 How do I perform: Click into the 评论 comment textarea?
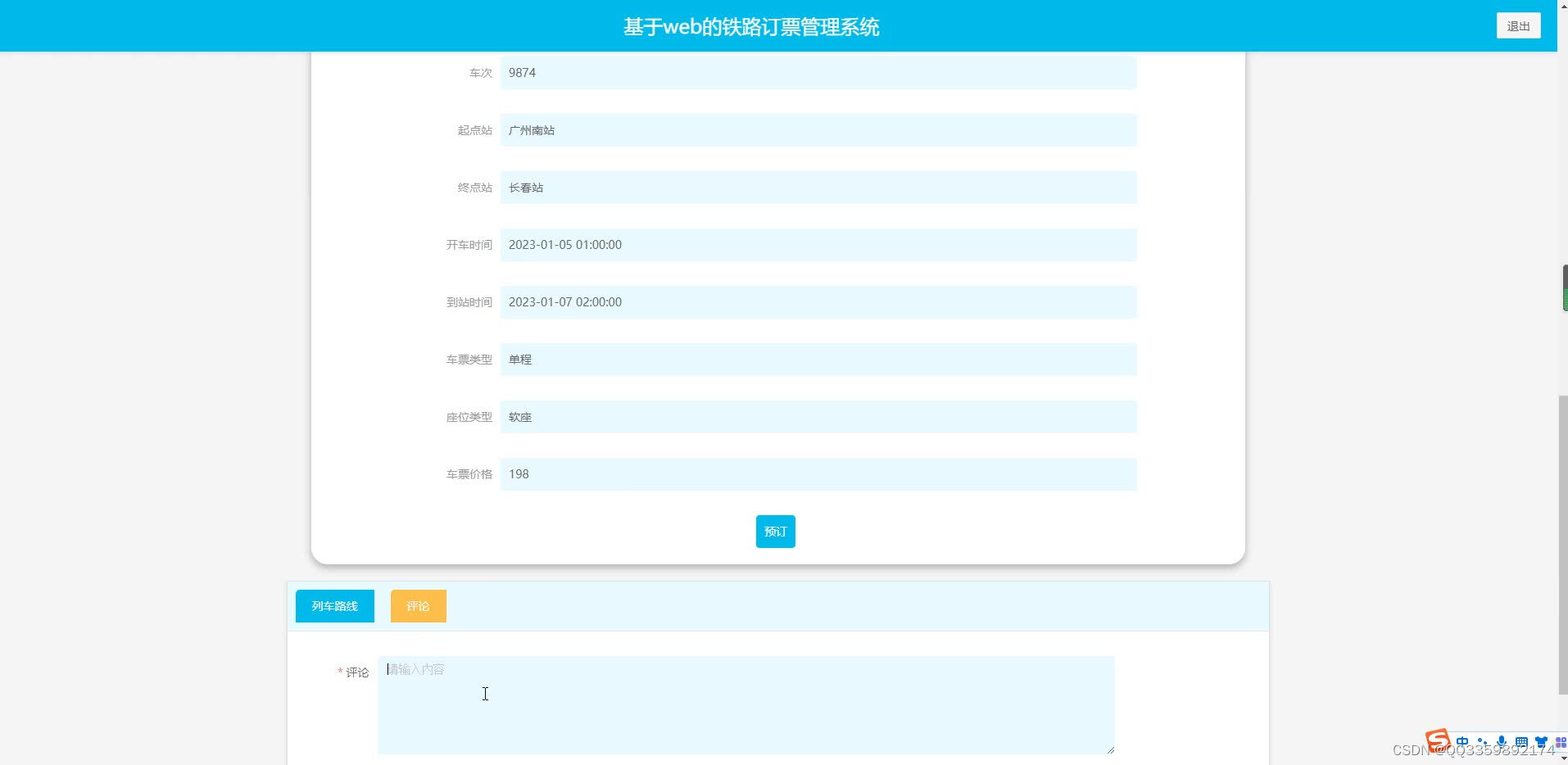pos(745,704)
